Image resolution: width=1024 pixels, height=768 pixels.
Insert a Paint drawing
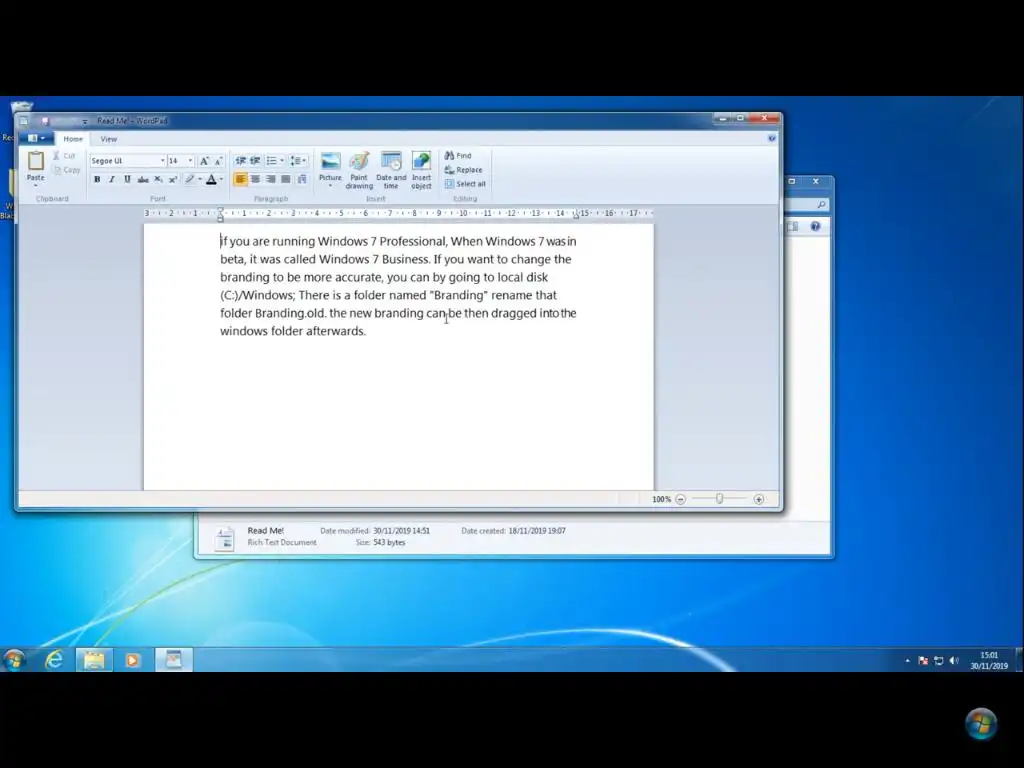tap(359, 170)
